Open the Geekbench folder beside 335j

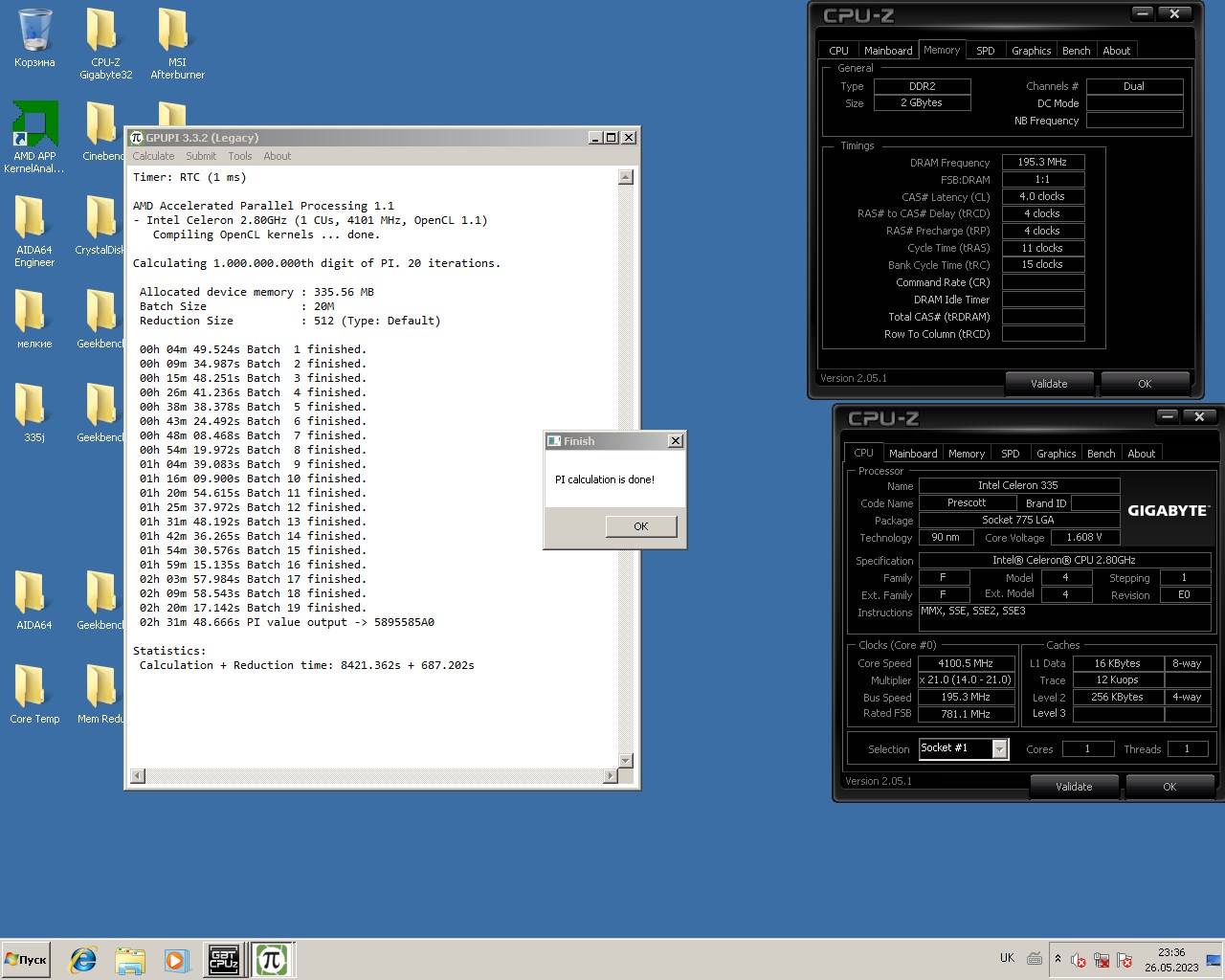(x=100, y=412)
